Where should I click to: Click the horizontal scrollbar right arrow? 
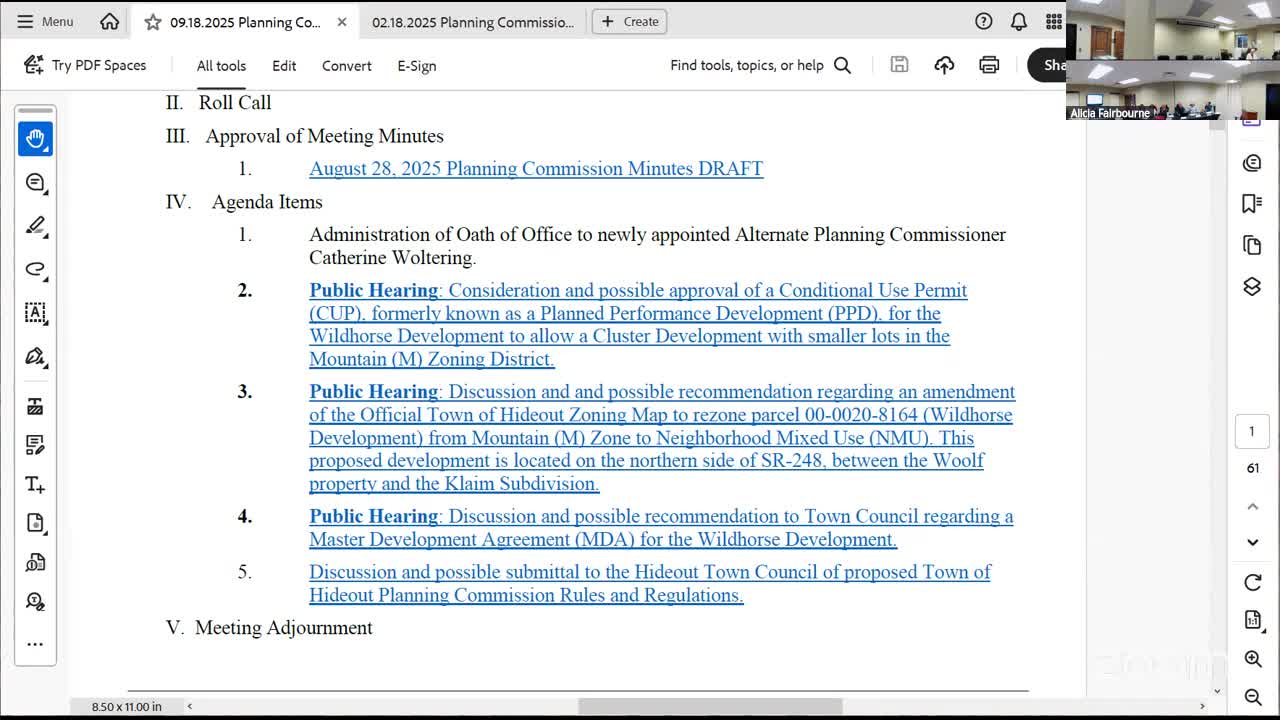point(1202,706)
